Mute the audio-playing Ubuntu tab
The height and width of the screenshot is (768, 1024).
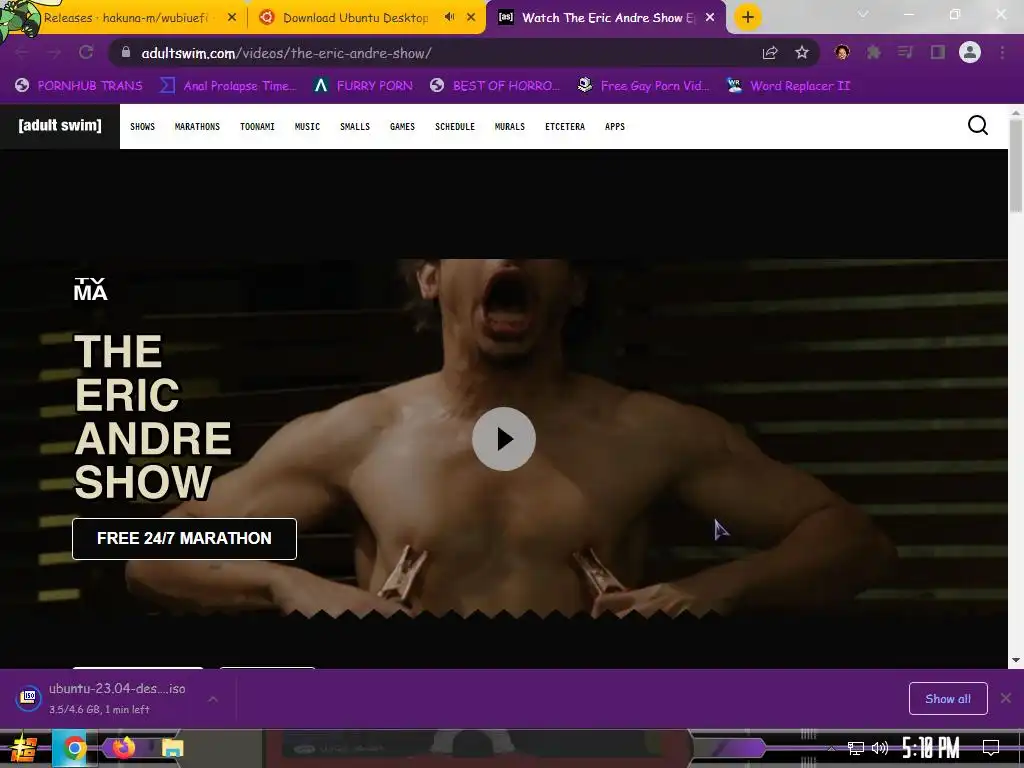(449, 17)
